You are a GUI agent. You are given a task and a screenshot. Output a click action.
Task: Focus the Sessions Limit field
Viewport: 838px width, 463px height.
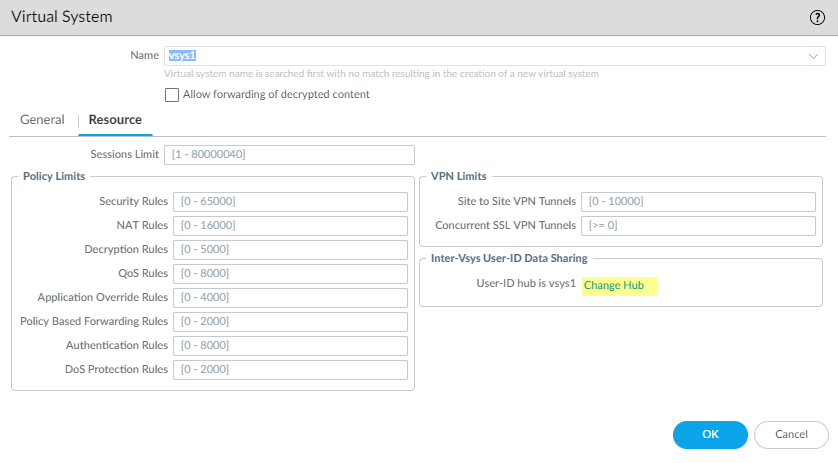(x=289, y=154)
